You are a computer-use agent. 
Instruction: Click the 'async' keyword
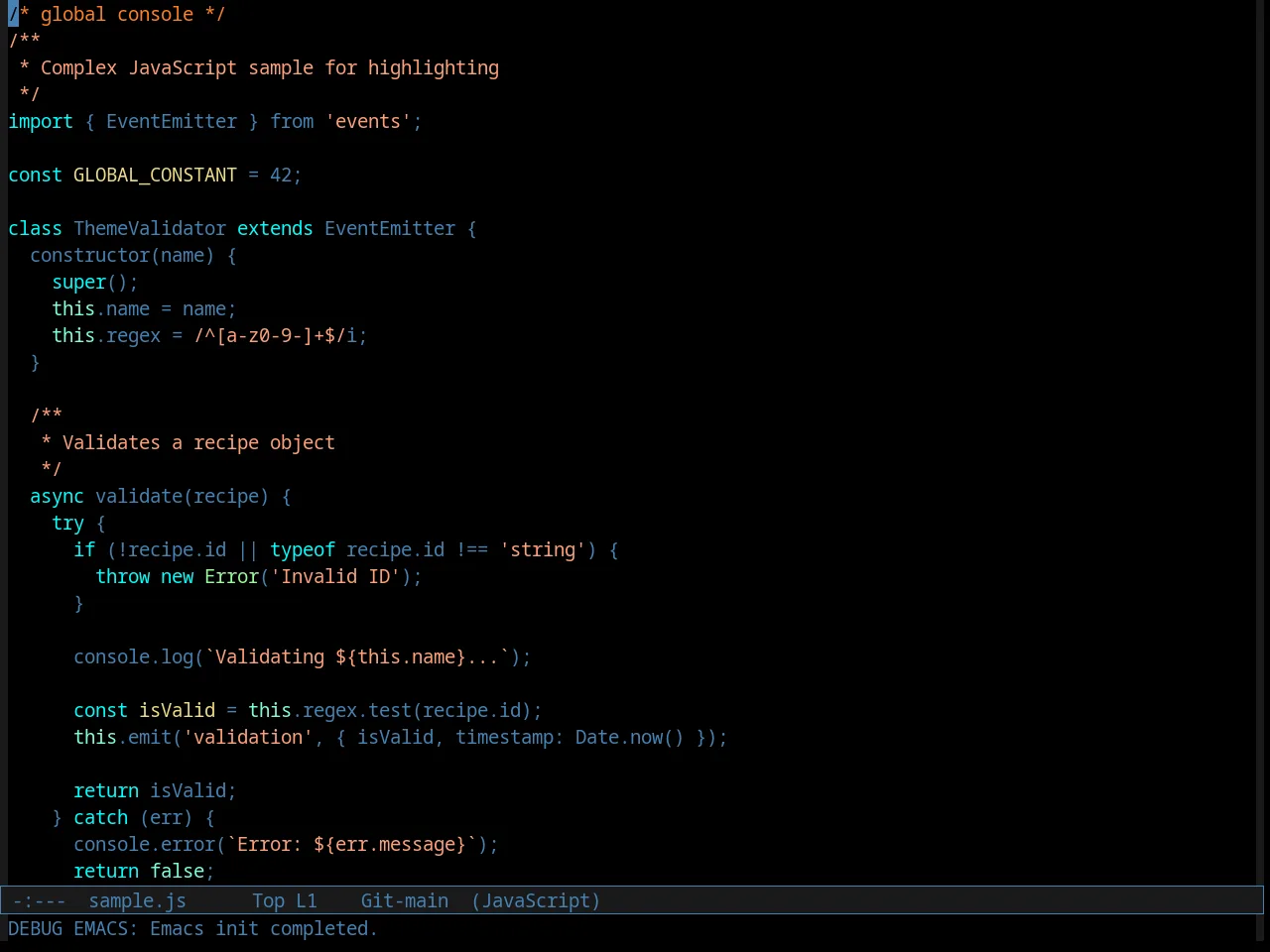[57, 496]
